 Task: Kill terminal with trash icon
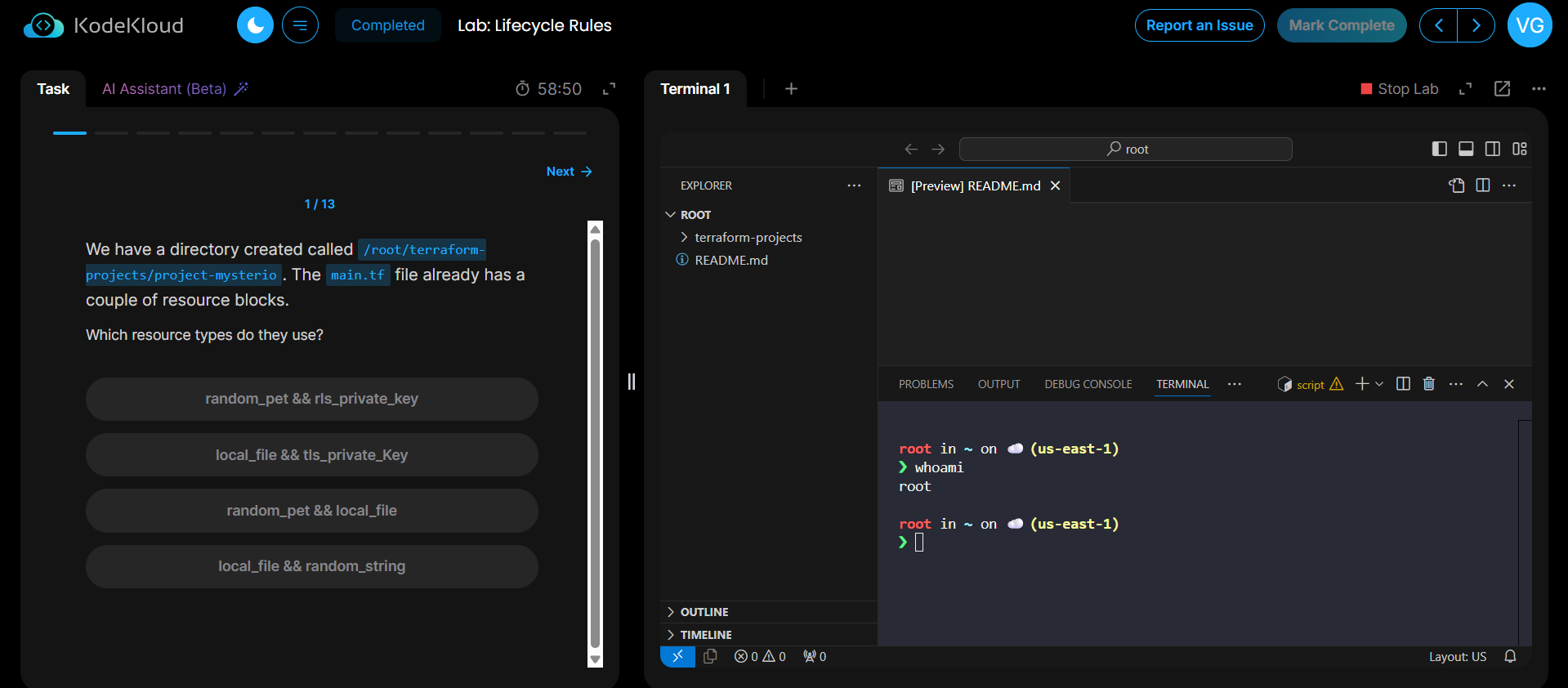pyautogui.click(x=1429, y=384)
